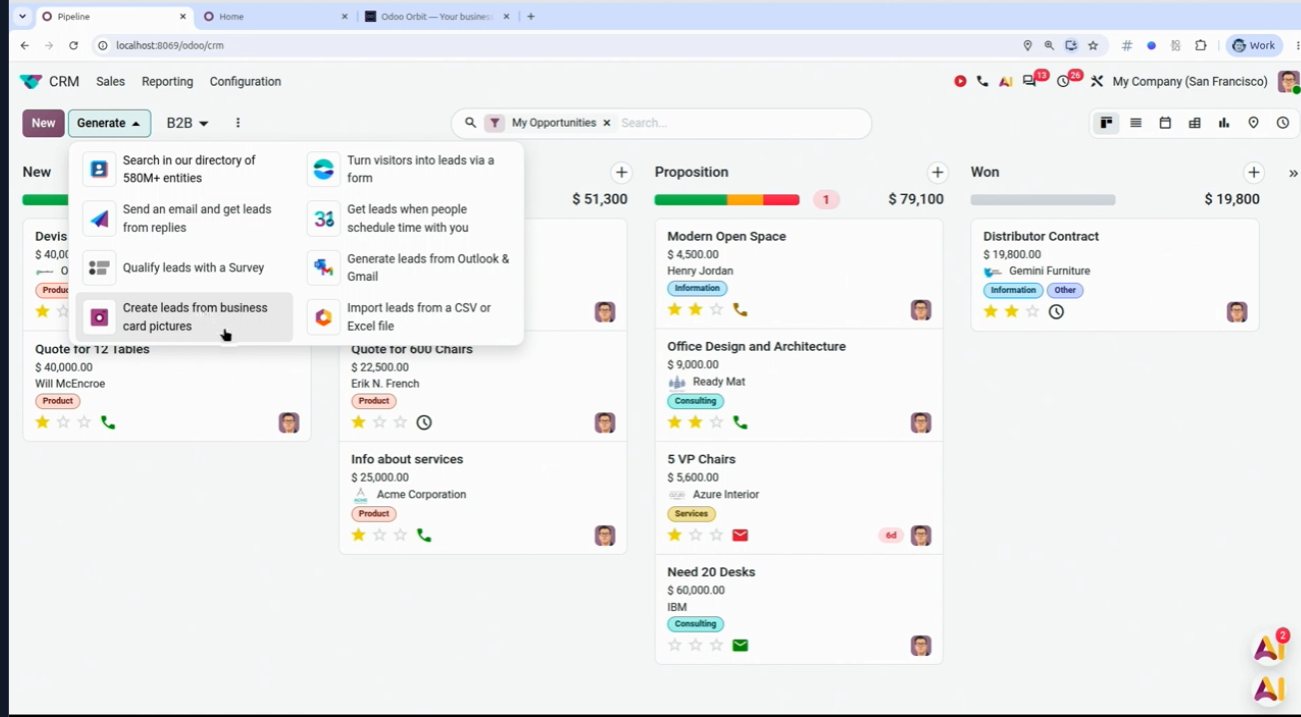Switch to map view icon
The height and width of the screenshot is (717, 1301).
click(1253, 123)
